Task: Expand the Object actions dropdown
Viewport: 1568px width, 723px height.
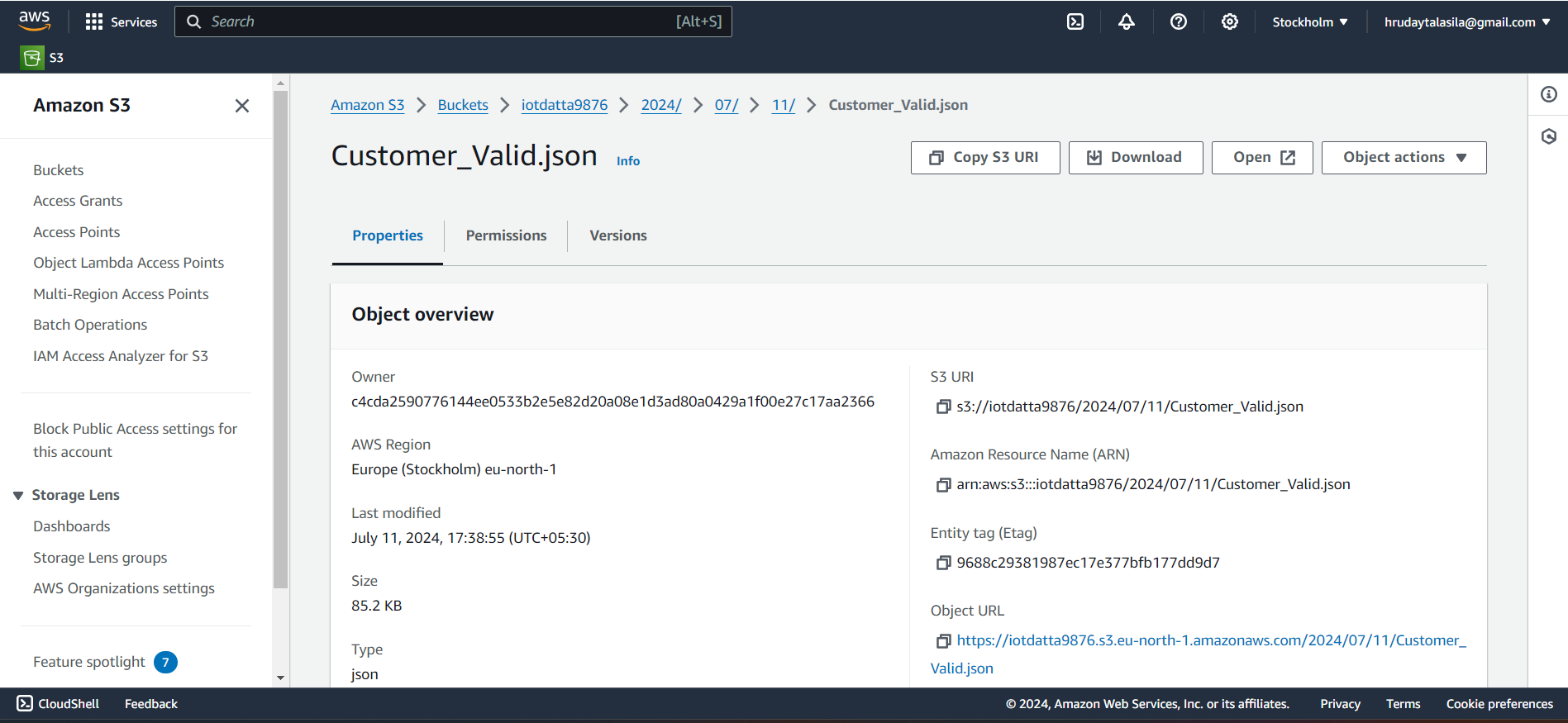Action: coord(1404,158)
